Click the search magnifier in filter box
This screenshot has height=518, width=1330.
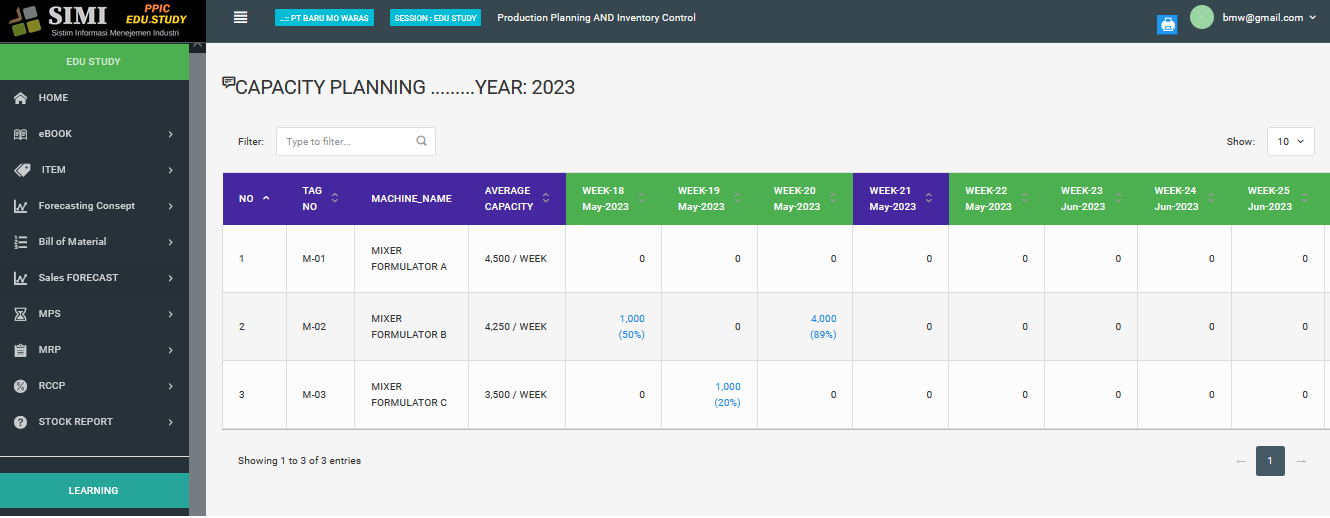pos(422,141)
